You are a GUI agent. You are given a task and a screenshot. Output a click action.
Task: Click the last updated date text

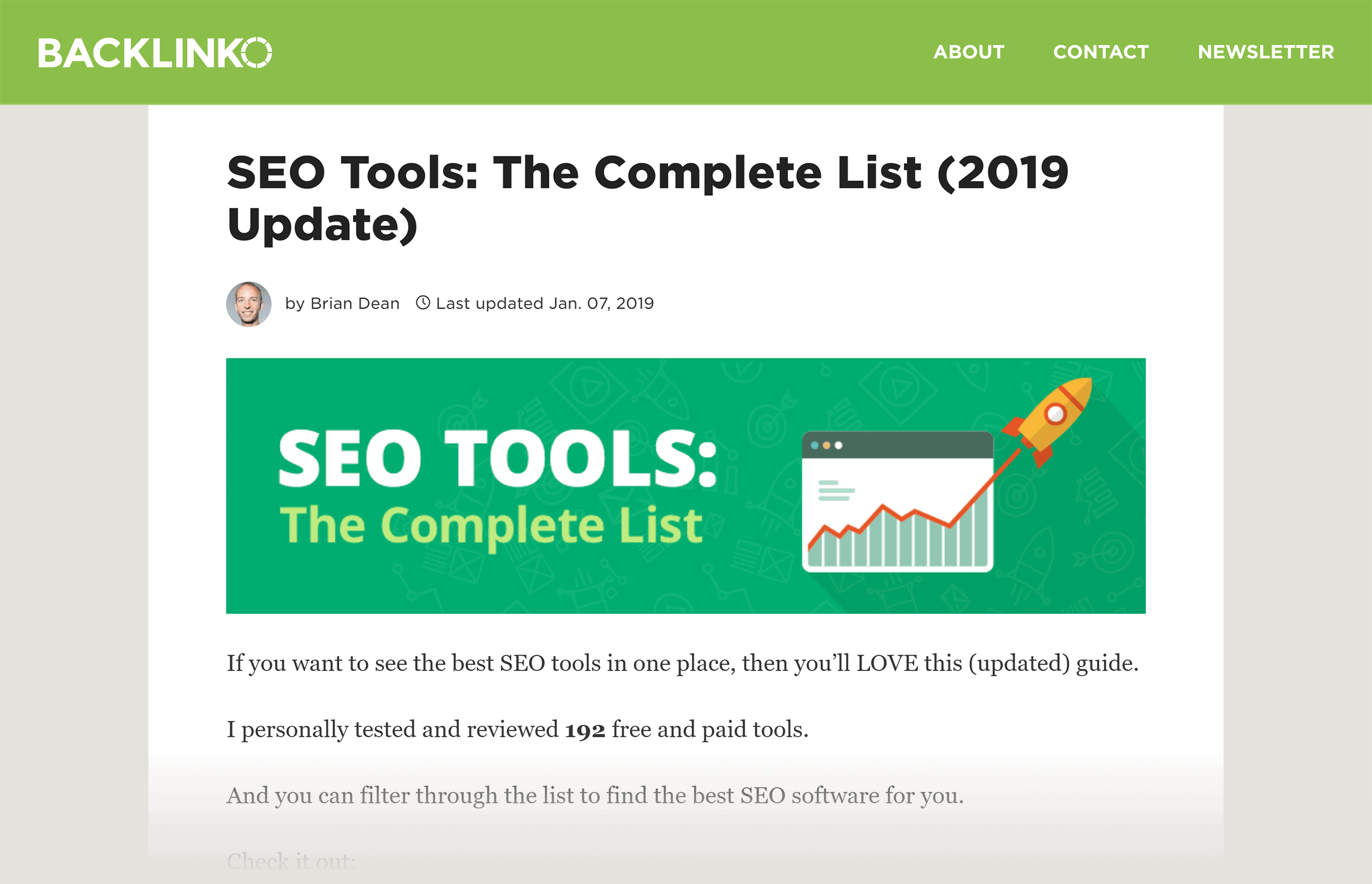point(545,303)
